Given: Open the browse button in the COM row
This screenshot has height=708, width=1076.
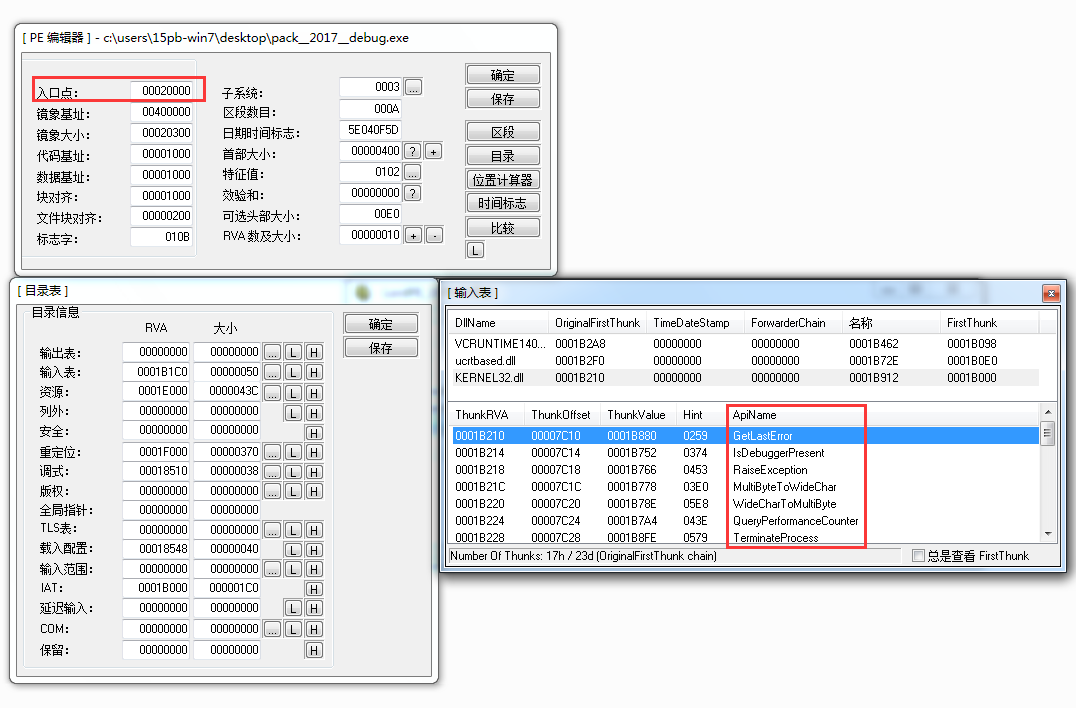Looking at the screenshot, I should pos(272,629).
